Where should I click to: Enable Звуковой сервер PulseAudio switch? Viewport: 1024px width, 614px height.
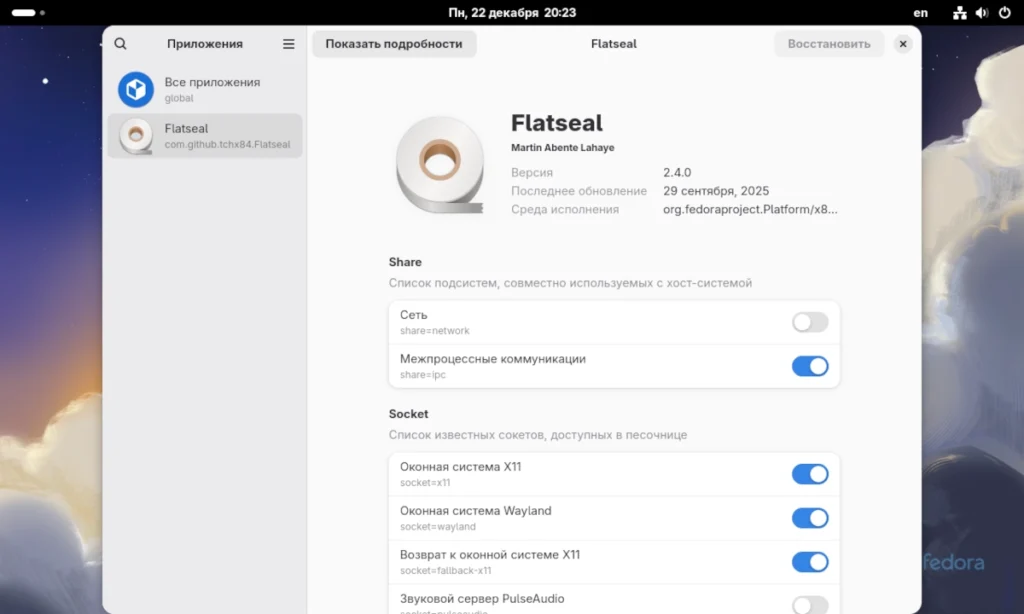coord(810,605)
